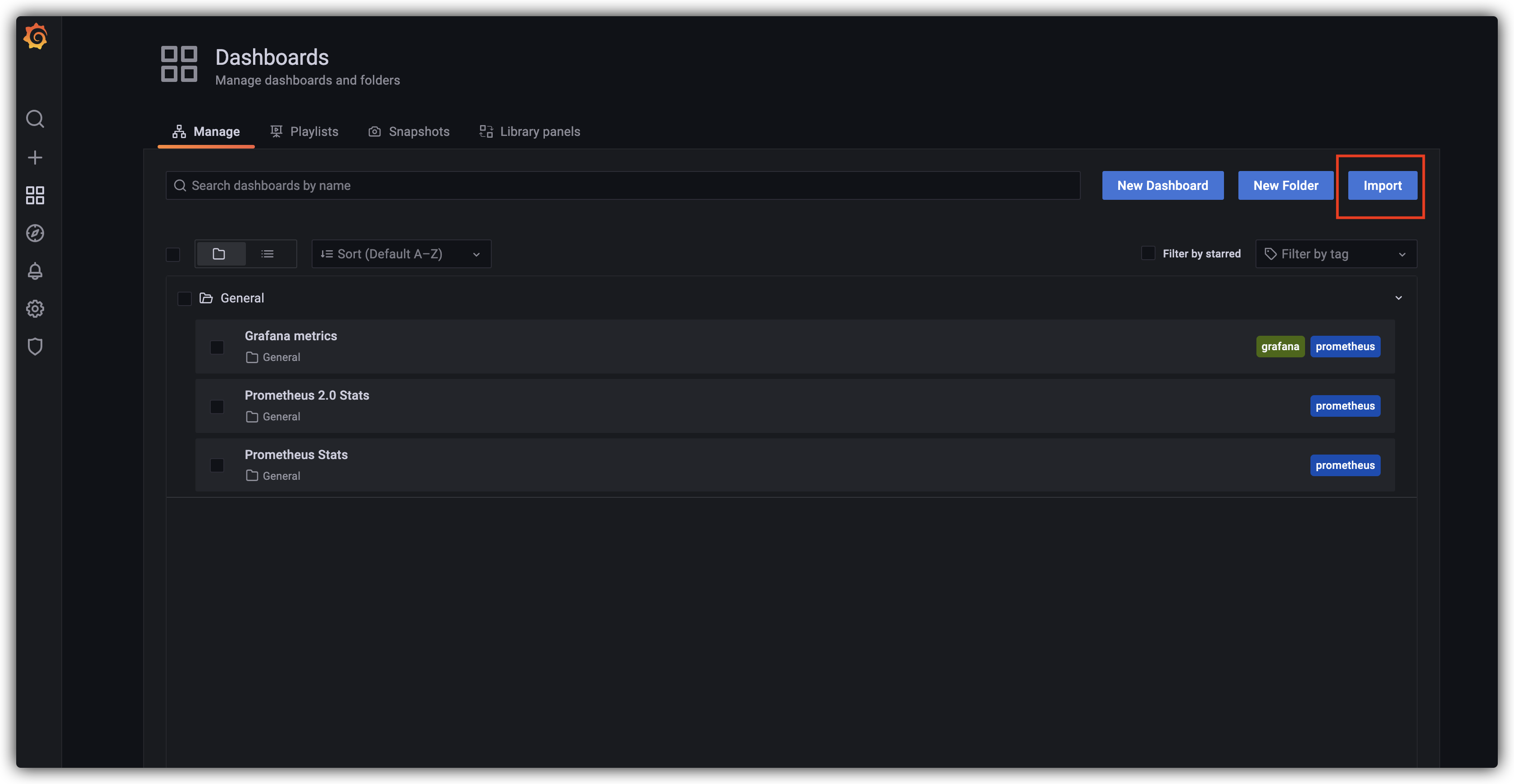Open Configuration gear icon in sidebar

pos(35,309)
